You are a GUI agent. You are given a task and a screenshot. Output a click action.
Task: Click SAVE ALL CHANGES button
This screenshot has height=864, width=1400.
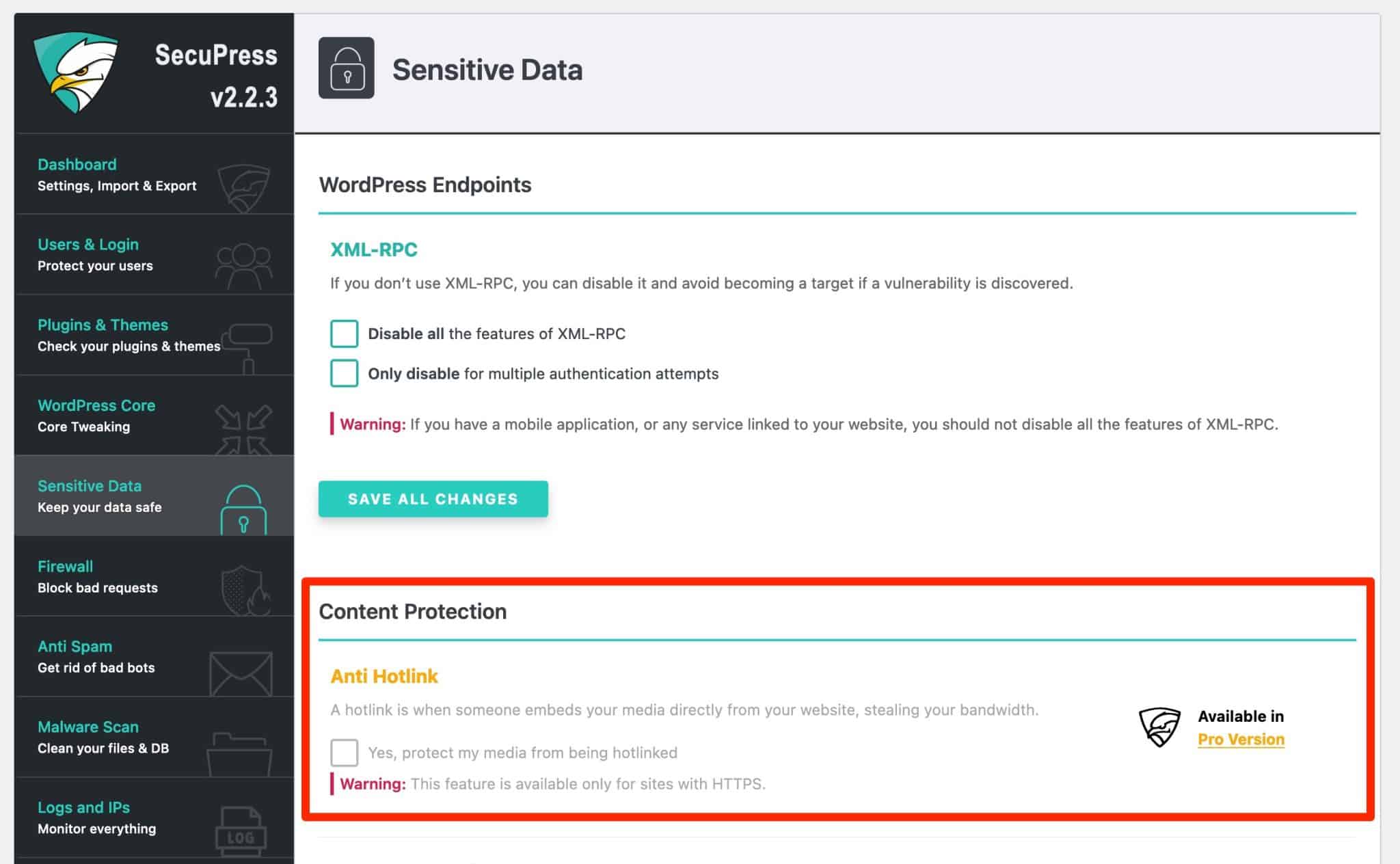pos(433,498)
